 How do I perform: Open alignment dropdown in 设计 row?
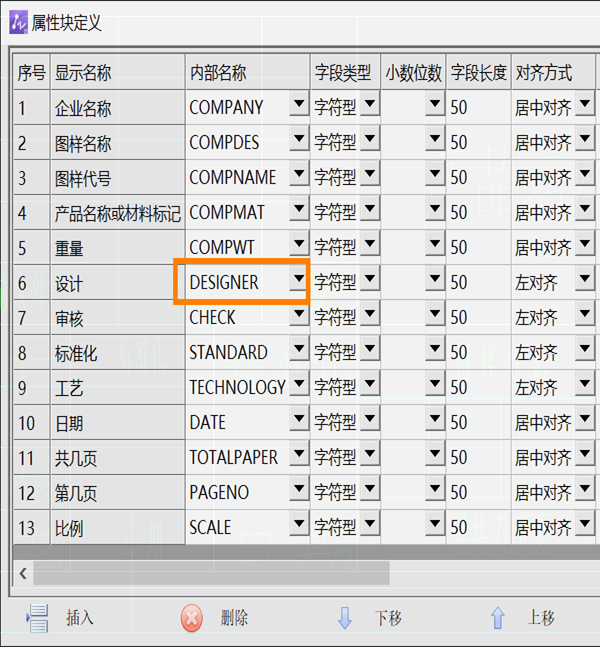(x=585, y=279)
